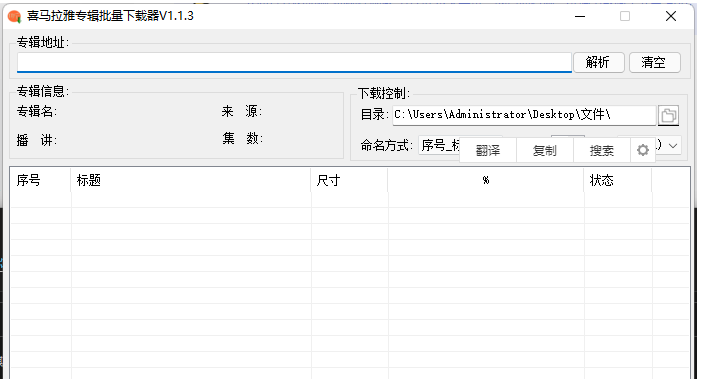Sort by the 序号 column header
This screenshot has width=701, height=379.
[40, 180]
